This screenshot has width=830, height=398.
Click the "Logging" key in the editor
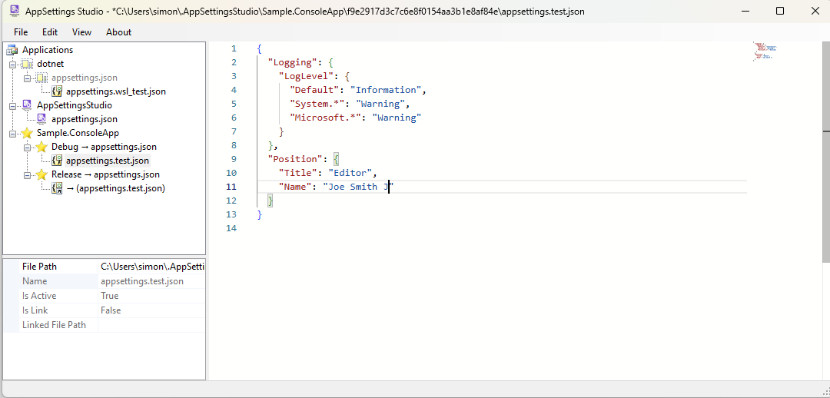(x=292, y=62)
